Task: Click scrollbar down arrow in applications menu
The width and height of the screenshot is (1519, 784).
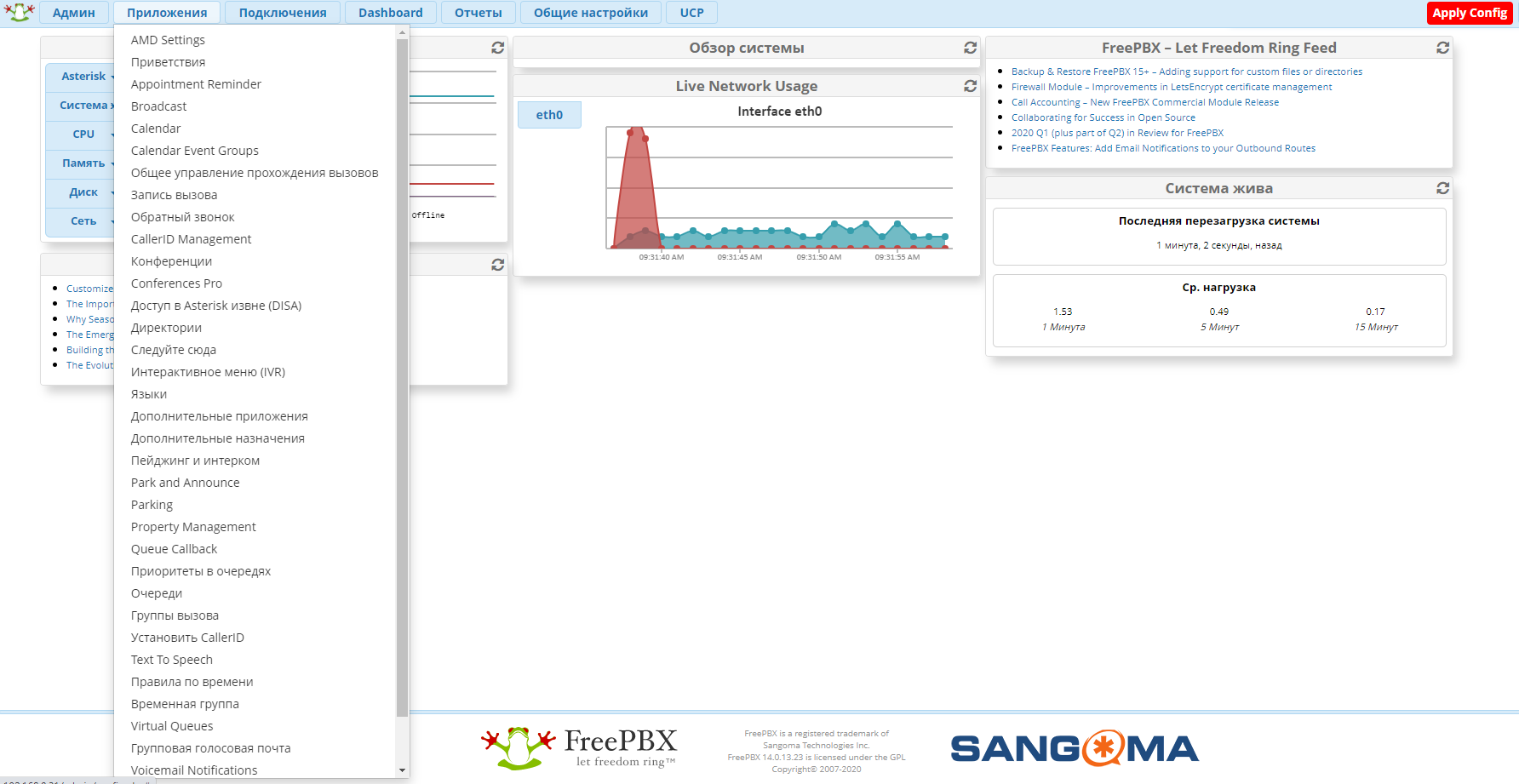Action: 403,770
